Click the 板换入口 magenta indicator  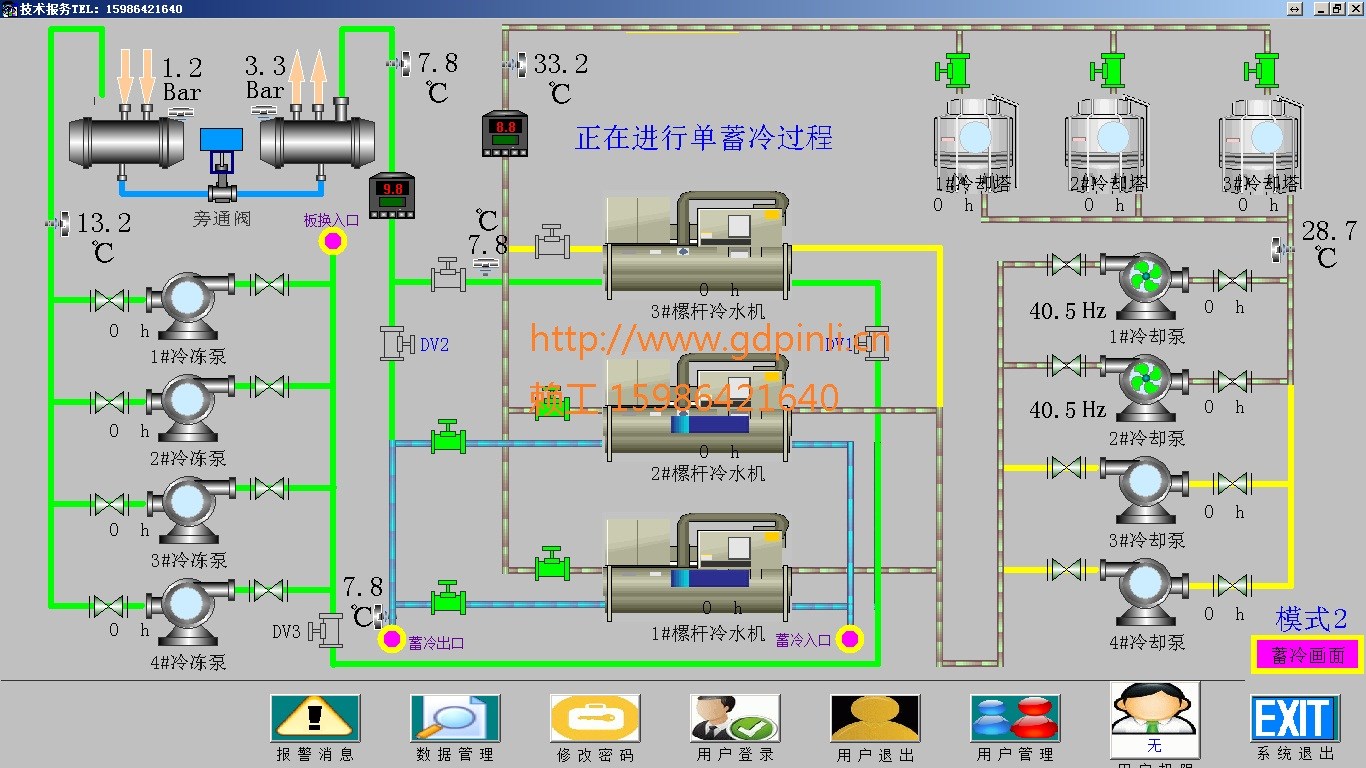click(332, 241)
